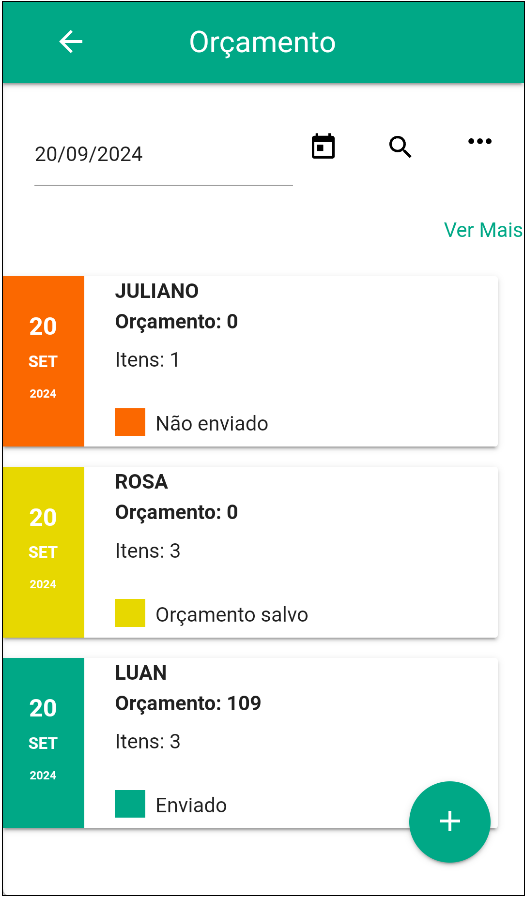Click green Enviado status swatch
The image size is (526, 897).
pyautogui.click(x=130, y=804)
